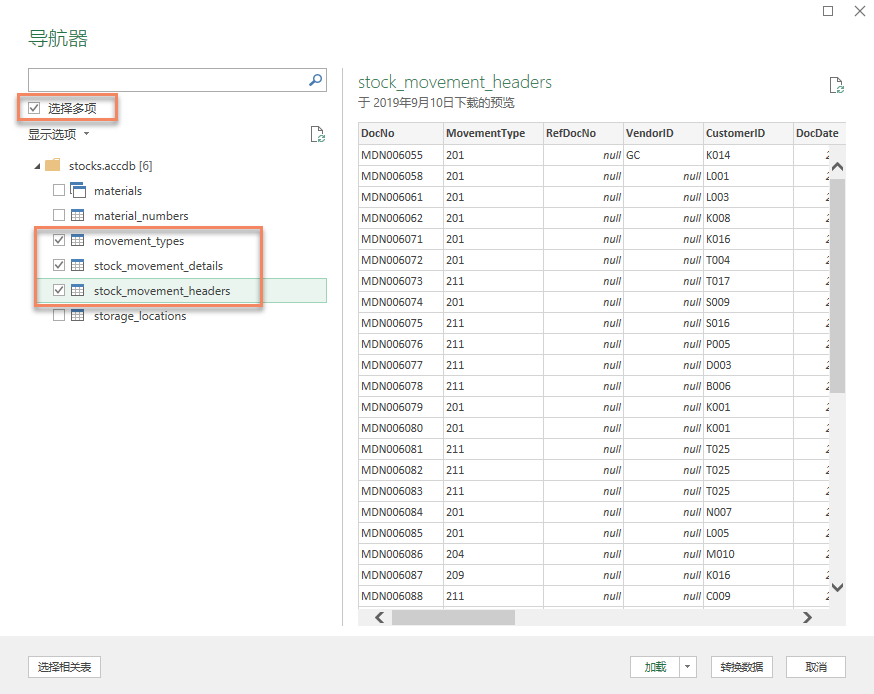The width and height of the screenshot is (874, 694).
Task: Click the VendorID column header
Action: point(663,133)
